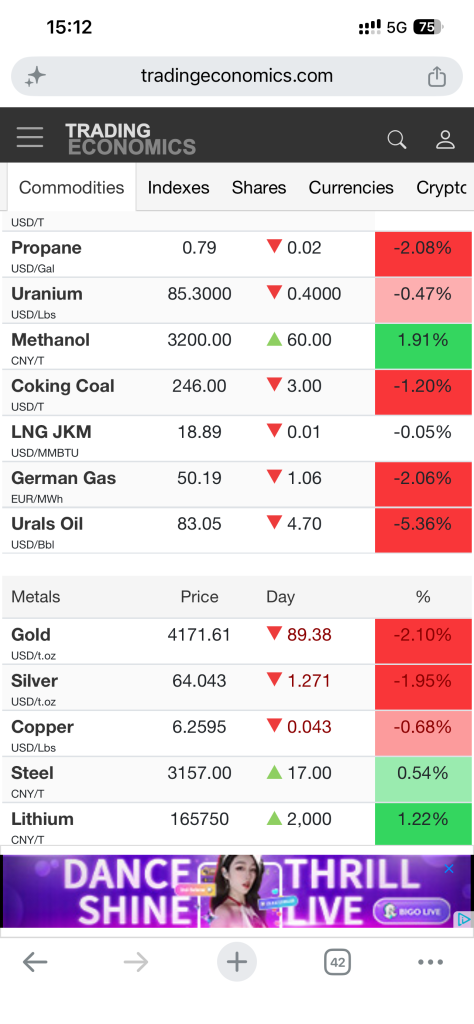Open the hamburger navigation menu
Screen dimensions: 474x1024
click(30, 138)
